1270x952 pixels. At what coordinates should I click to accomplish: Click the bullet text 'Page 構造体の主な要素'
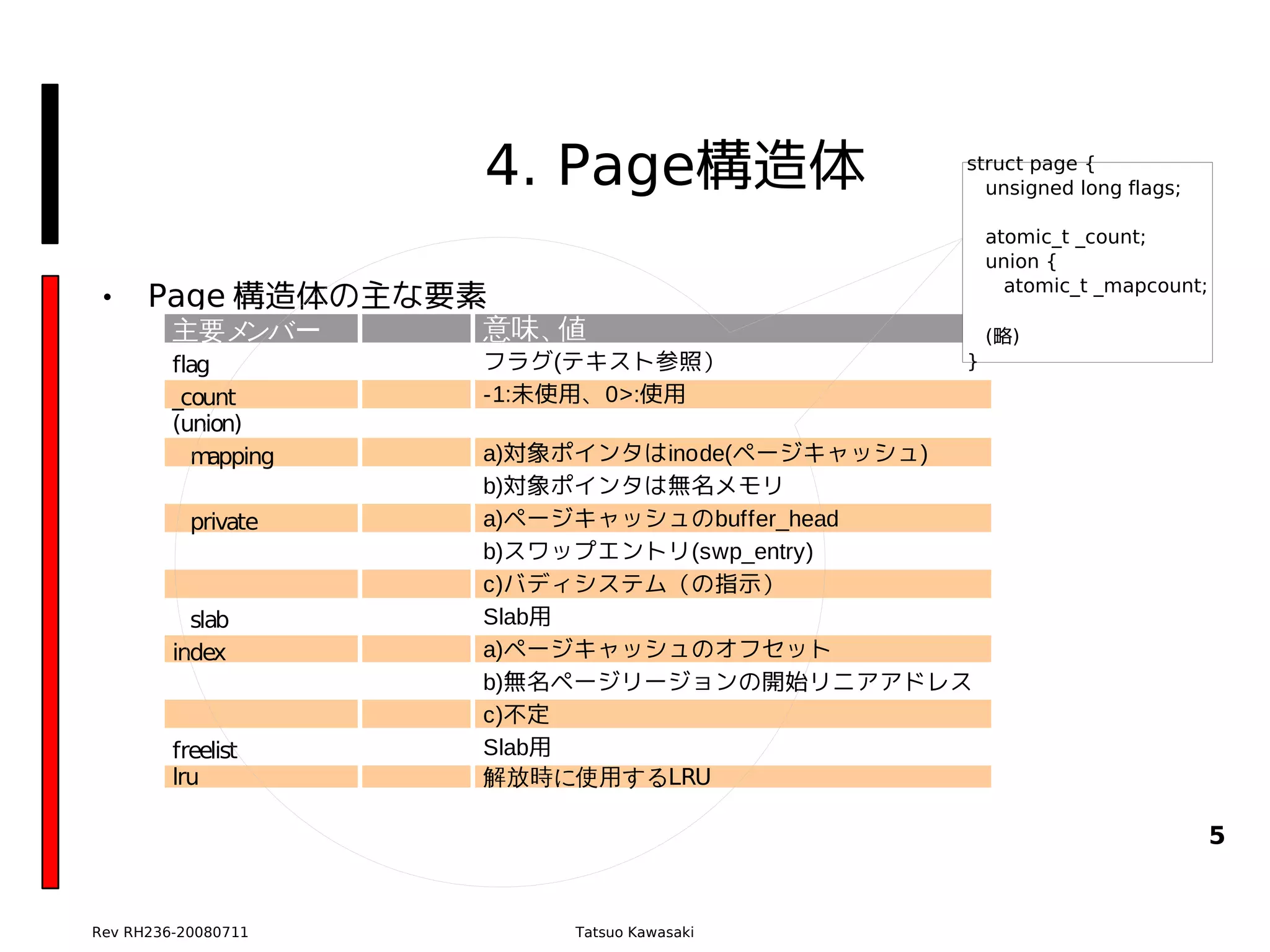pyautogui.click(x=317, y=296)
